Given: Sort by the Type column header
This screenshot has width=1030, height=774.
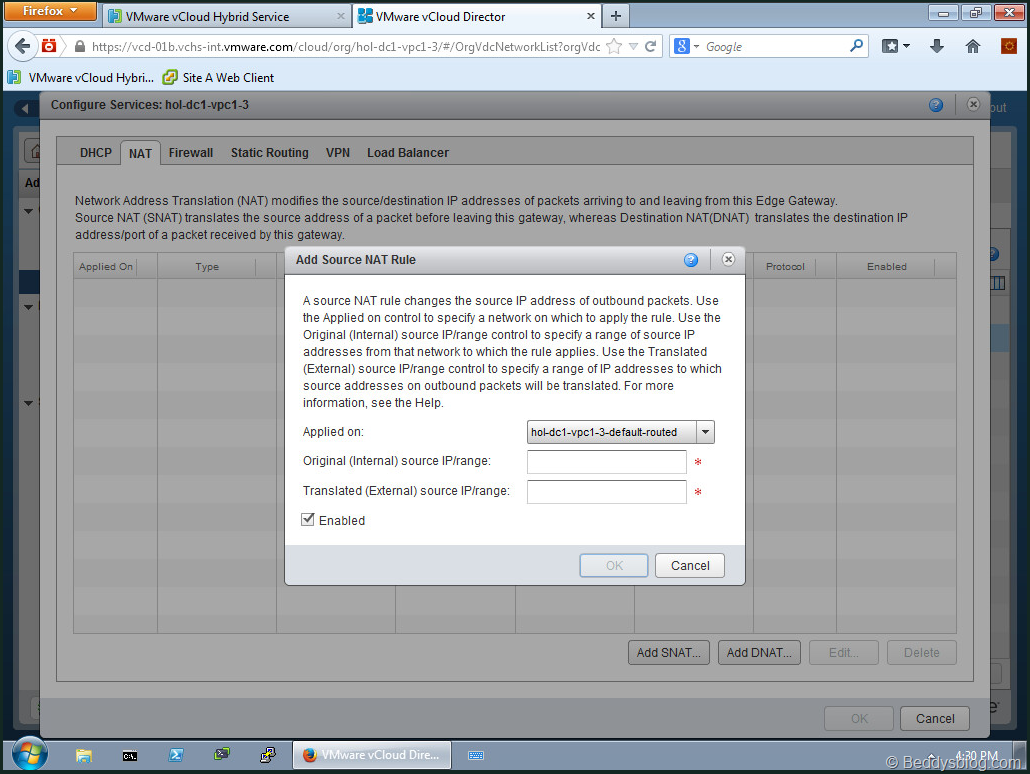Looking at the screenshot, I should [x=207, y=266].
